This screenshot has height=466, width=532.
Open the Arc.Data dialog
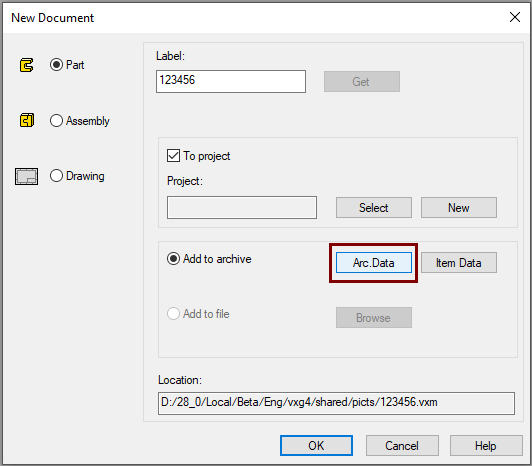pyautogui.click(x=374, y=262)
